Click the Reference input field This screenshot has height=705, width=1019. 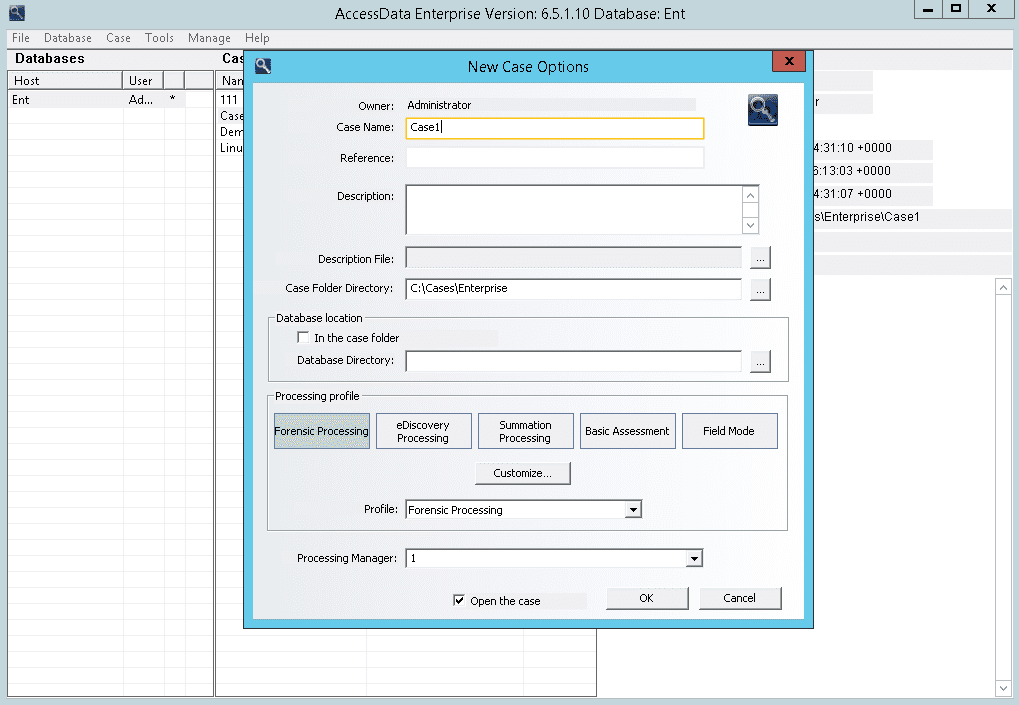point(555,158)
